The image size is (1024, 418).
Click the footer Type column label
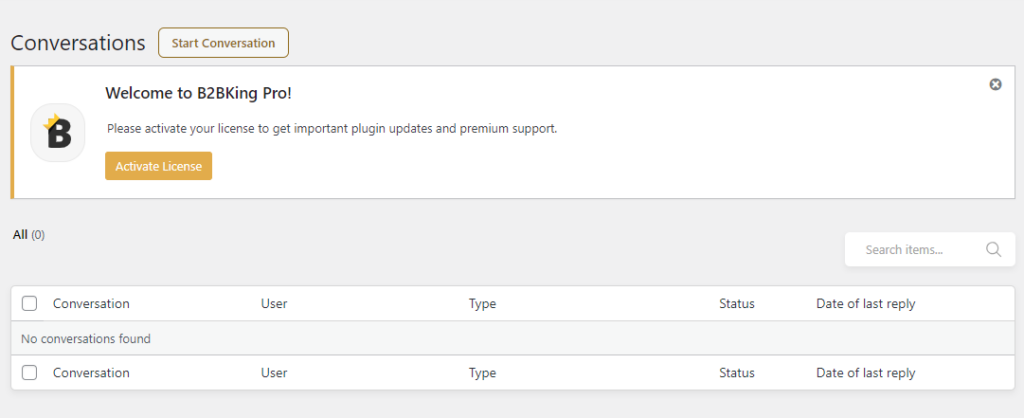[483, 373]
